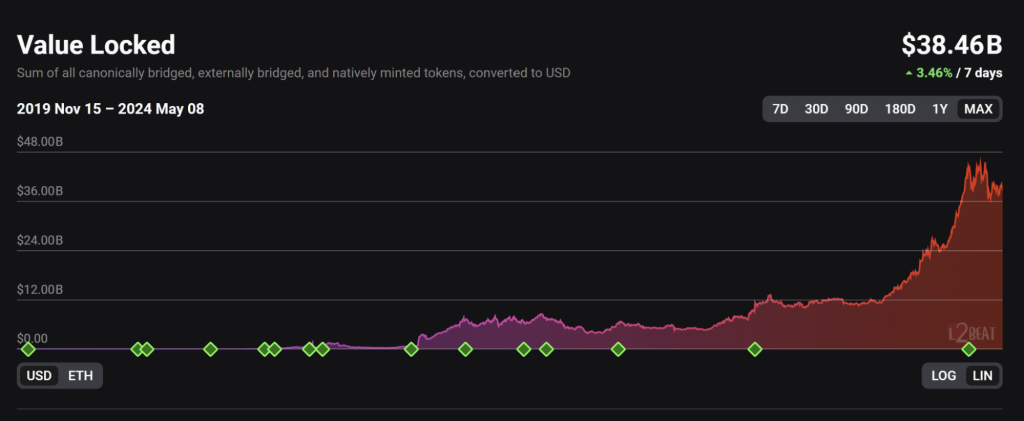Viewport: 1024px width, 421px height.
Task: Click the Value Locked heading
Action: pyautogui.click(x=96, y=45)
